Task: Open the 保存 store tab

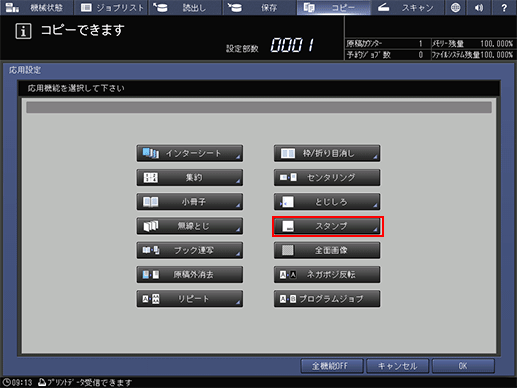Action: coord(259,7)
